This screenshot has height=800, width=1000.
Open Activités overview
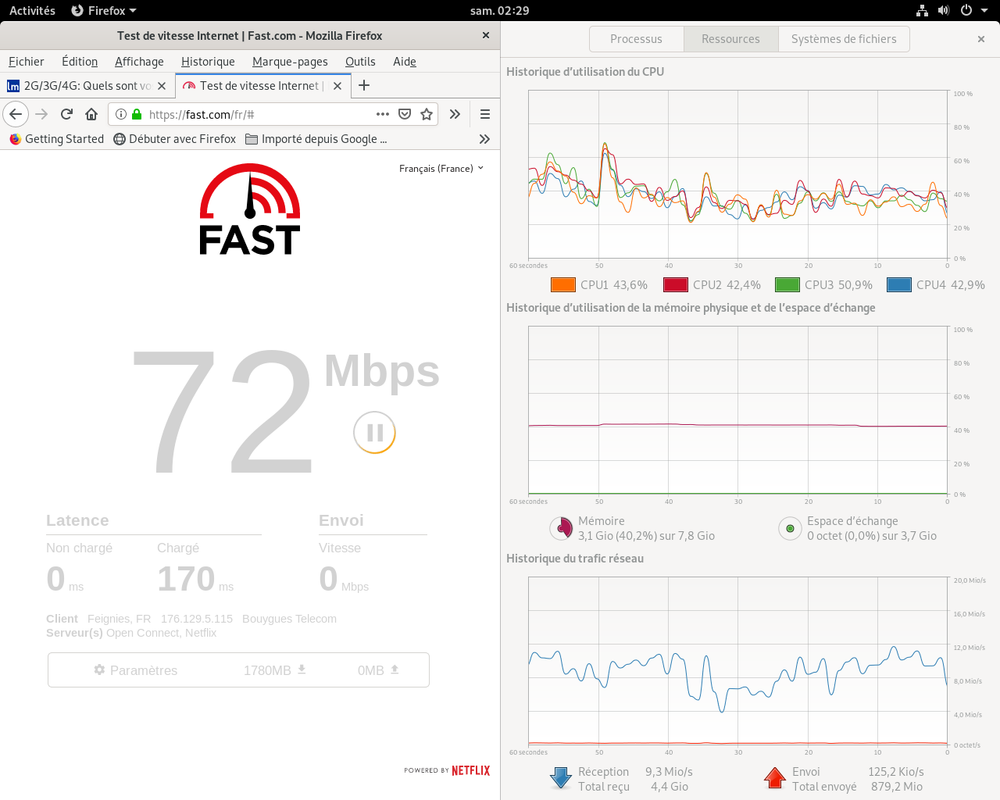33,10
